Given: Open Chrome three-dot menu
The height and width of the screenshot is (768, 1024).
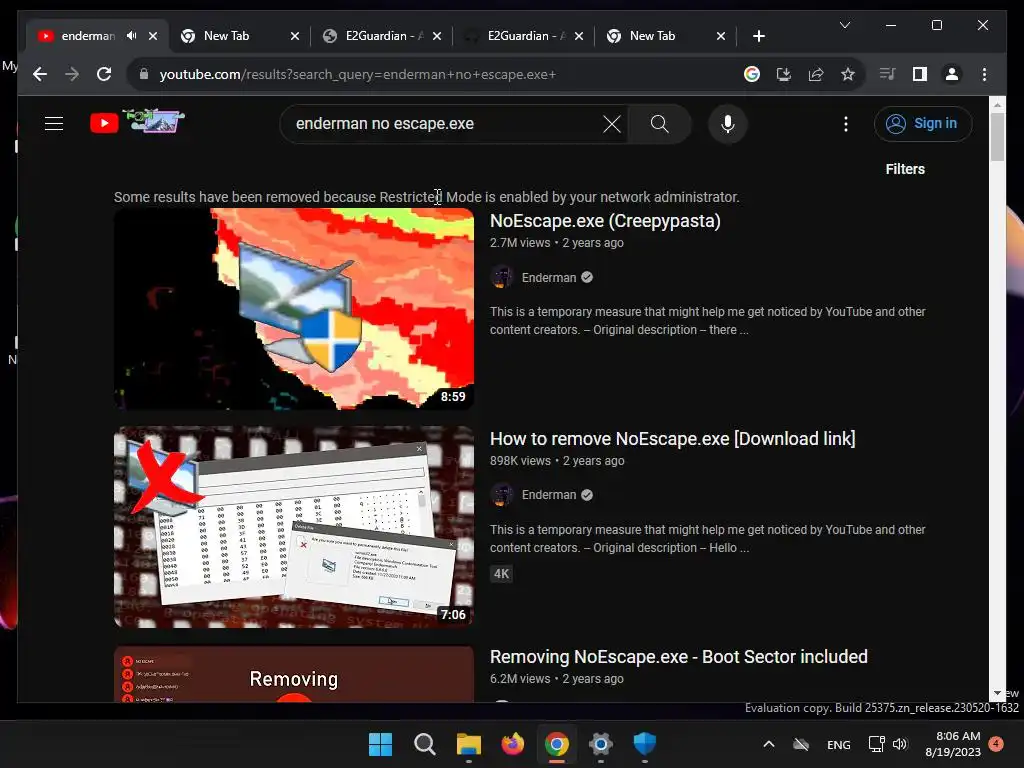Looking at the screenshot, I should coord(984,74).
